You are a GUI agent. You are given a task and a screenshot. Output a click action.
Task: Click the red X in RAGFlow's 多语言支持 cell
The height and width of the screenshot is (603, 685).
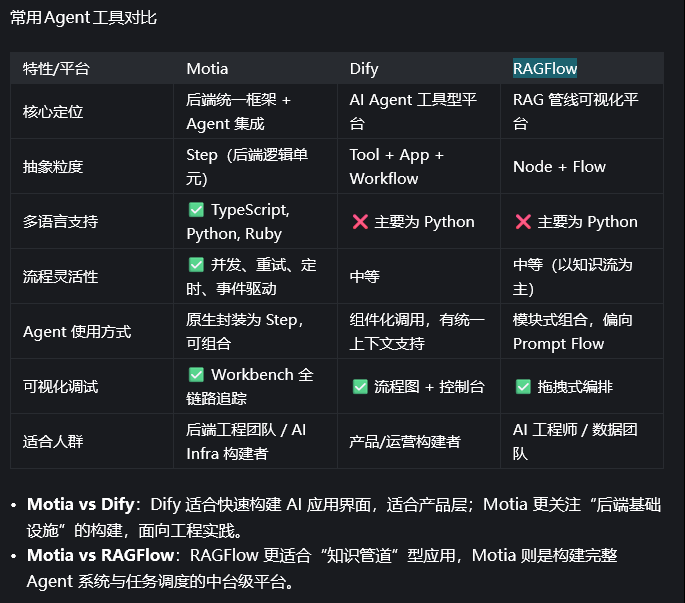coord(523,222)
